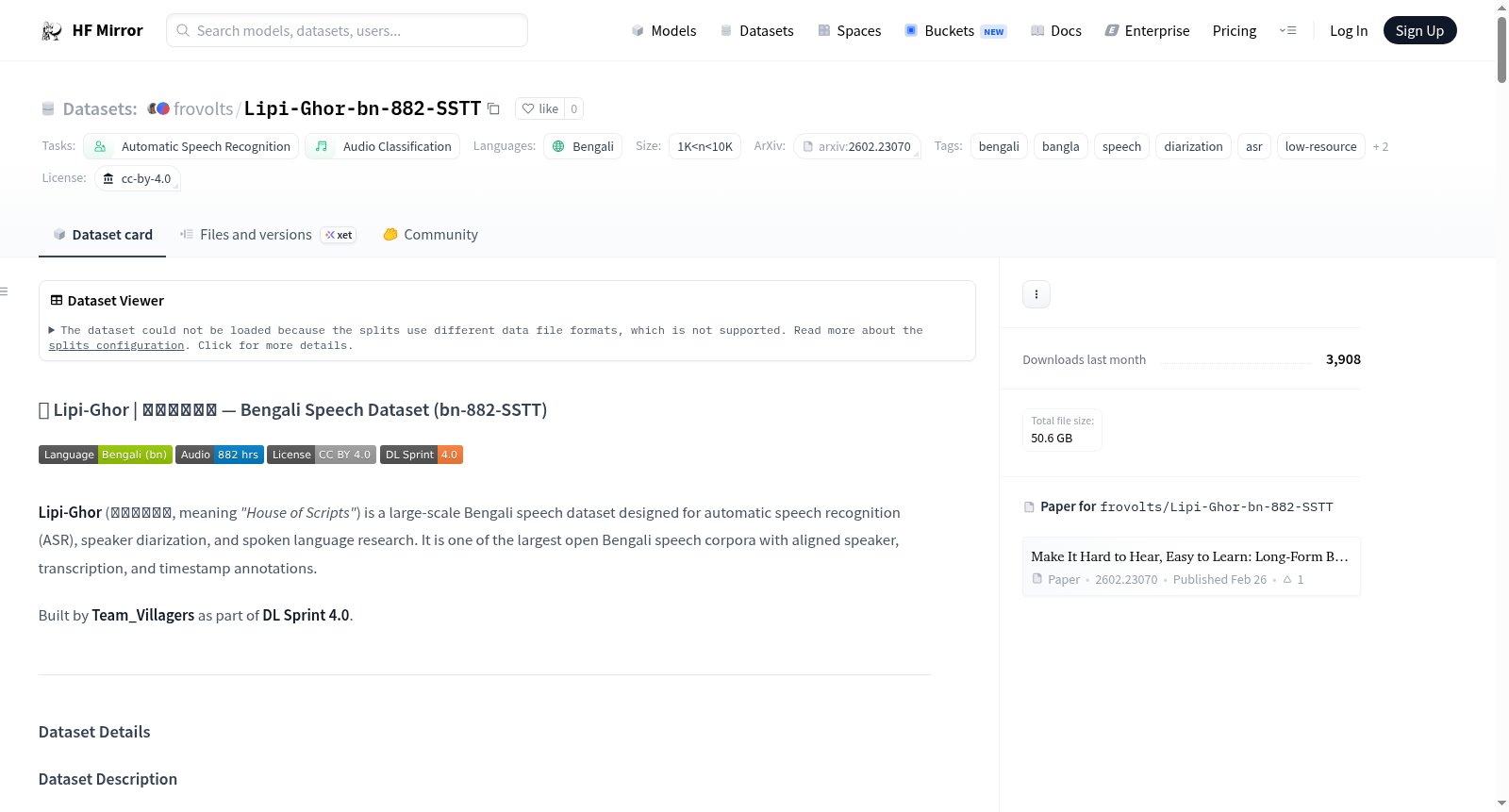
Task: Click the Language Bengali (bn) badge
Action: 106,455
